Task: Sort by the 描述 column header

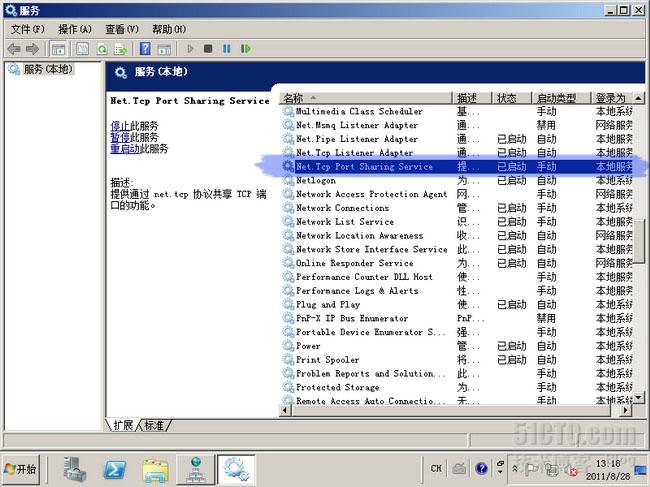Action: [x=471, y=98]
